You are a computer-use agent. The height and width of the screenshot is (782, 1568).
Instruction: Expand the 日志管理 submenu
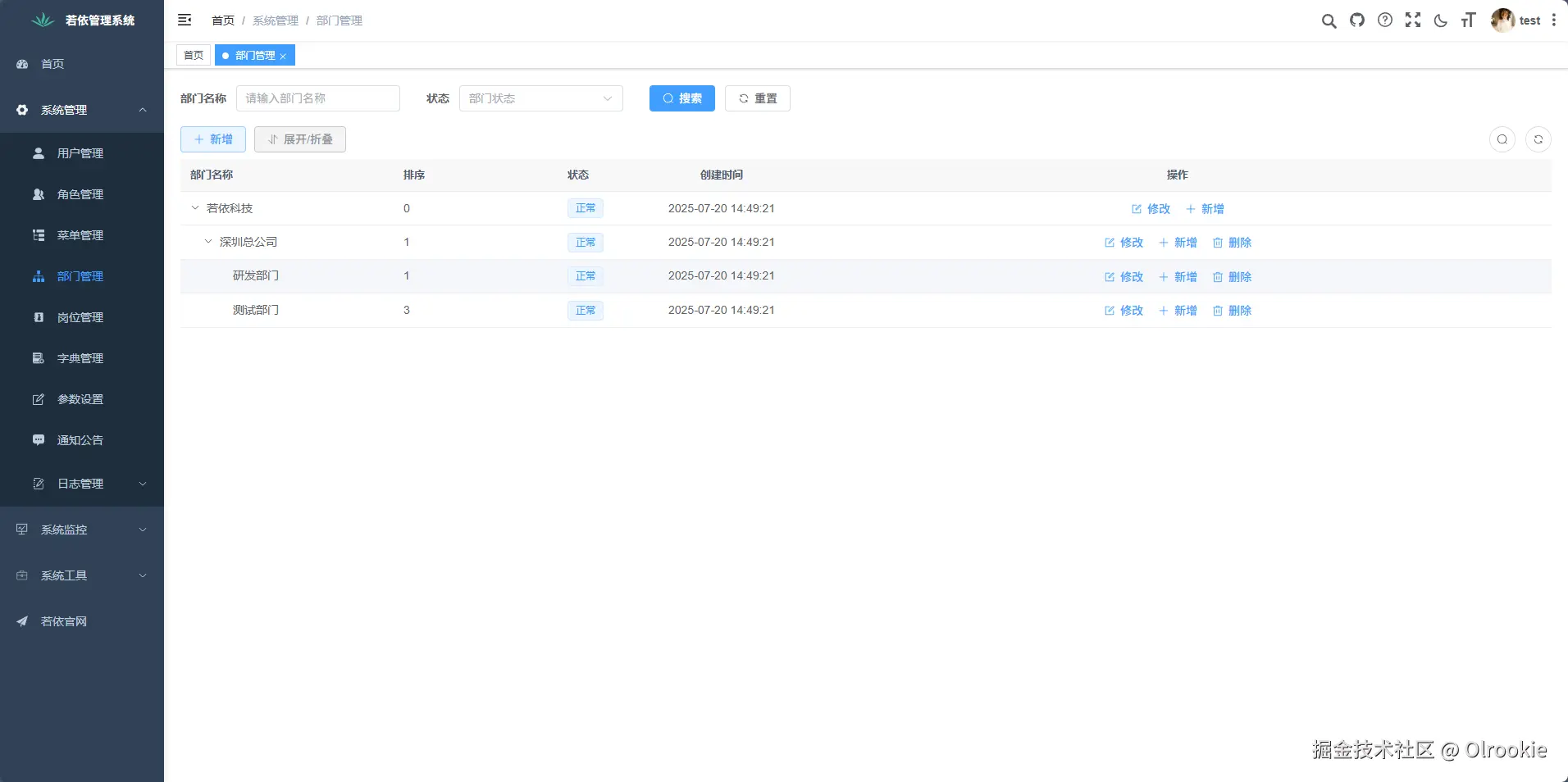tap(82, 484)
